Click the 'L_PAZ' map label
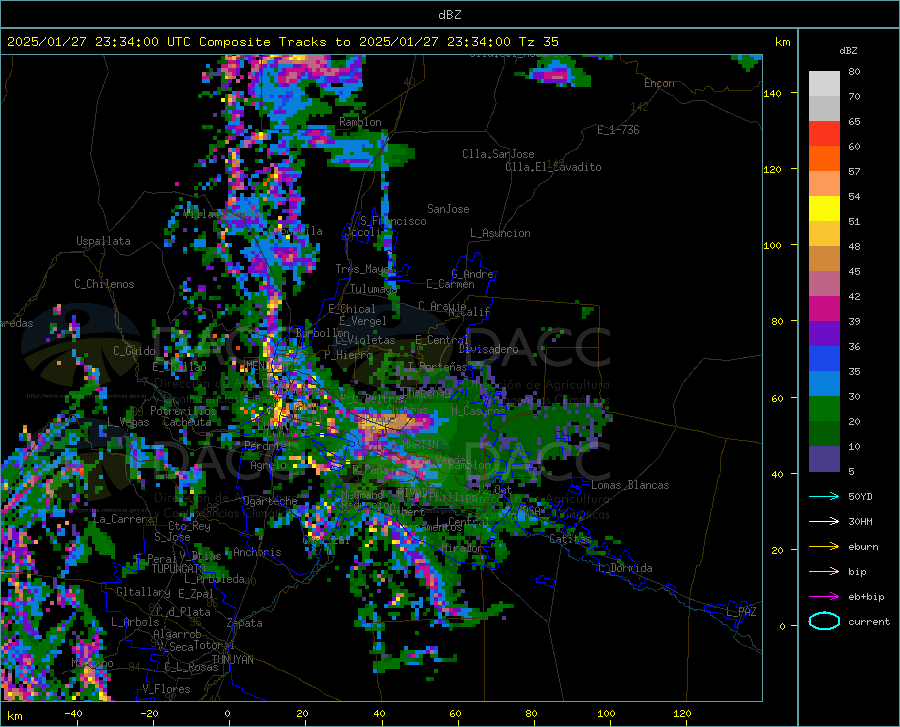The image size is (900, 727). click(x=741, y=612)
